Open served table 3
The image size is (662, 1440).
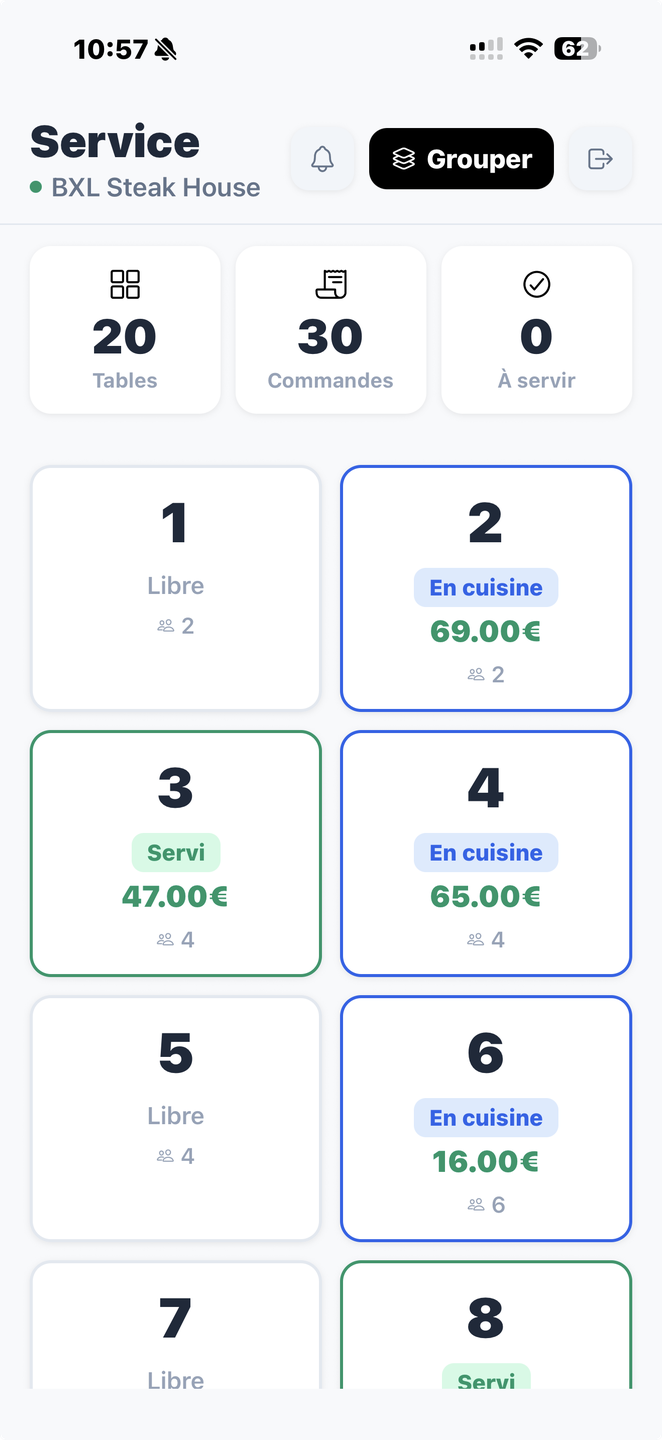pos(176,853)
